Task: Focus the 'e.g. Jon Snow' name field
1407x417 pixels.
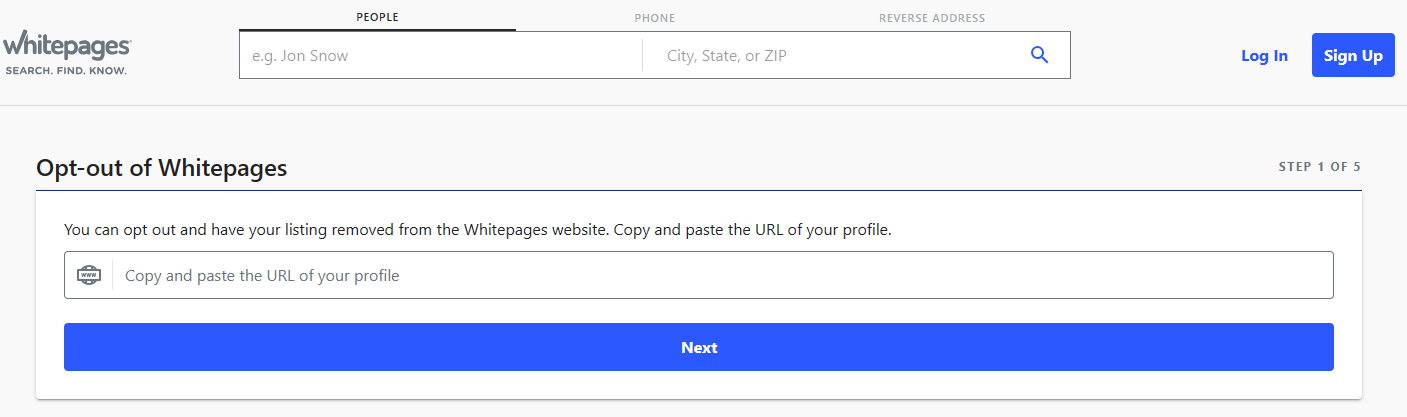Action: point(440,56)
